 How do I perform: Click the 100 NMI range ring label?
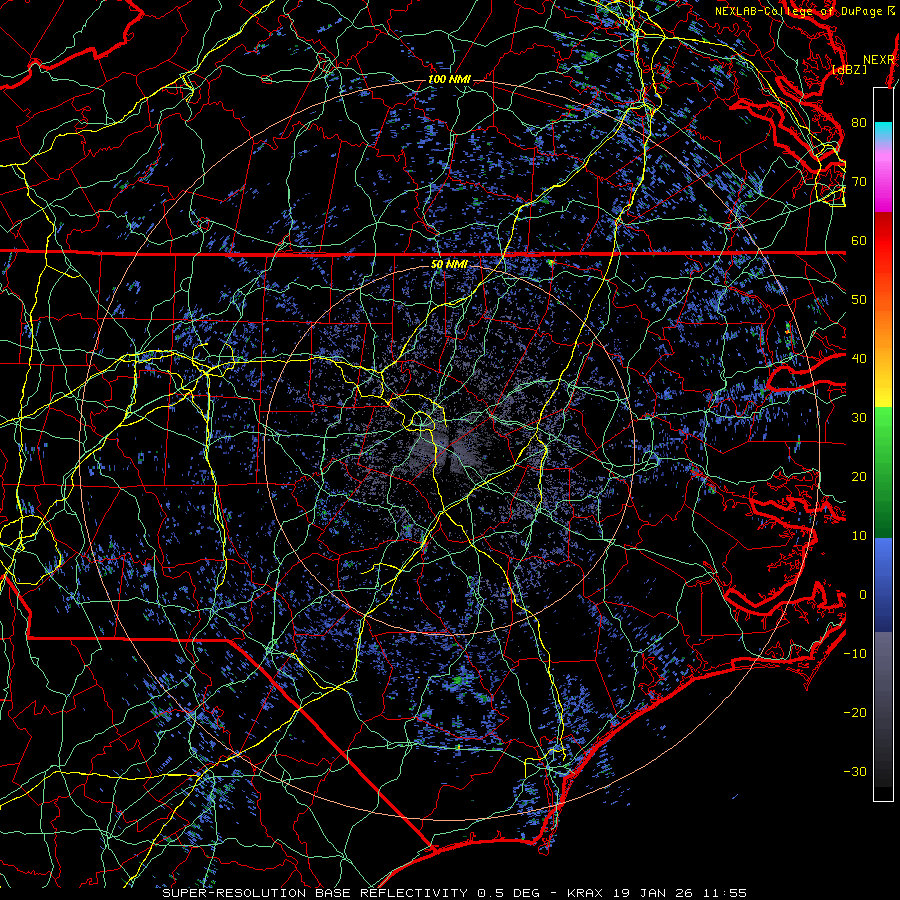point(449,79)
